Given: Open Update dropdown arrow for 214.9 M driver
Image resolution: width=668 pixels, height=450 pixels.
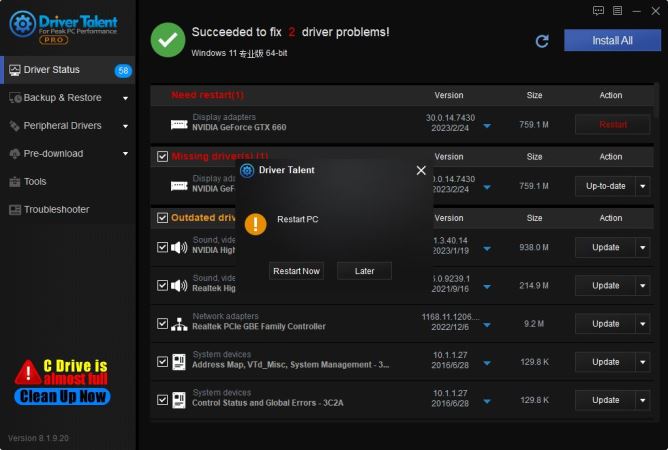Looking at the screenshot, I should click(643, 286).
